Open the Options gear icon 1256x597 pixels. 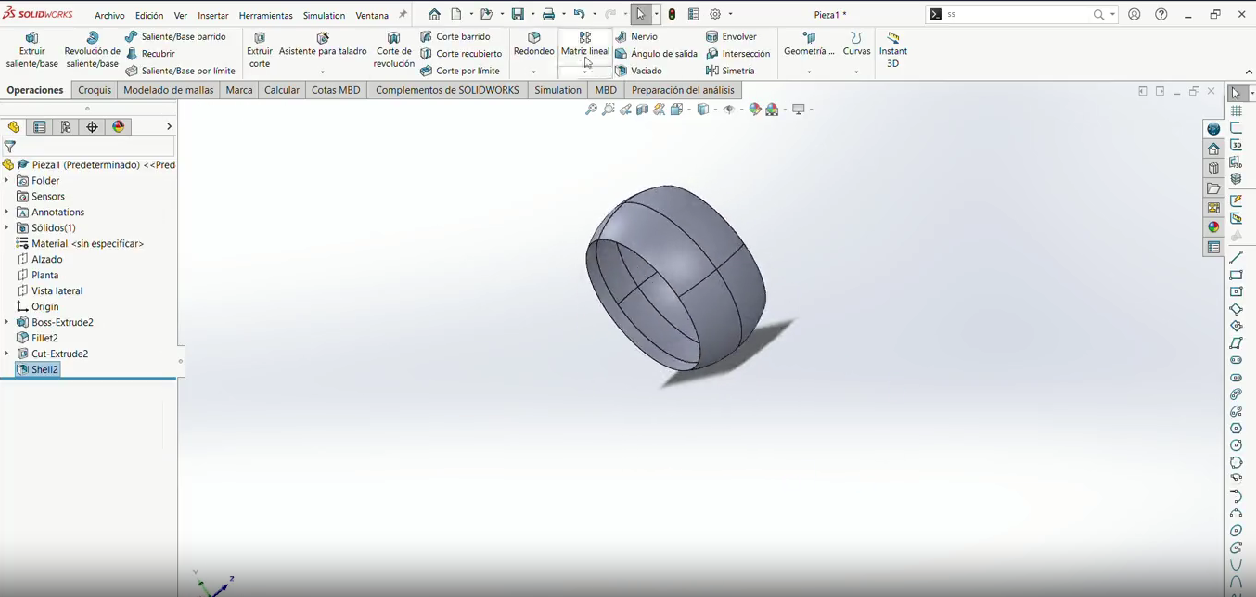click(x=716, y=15)
